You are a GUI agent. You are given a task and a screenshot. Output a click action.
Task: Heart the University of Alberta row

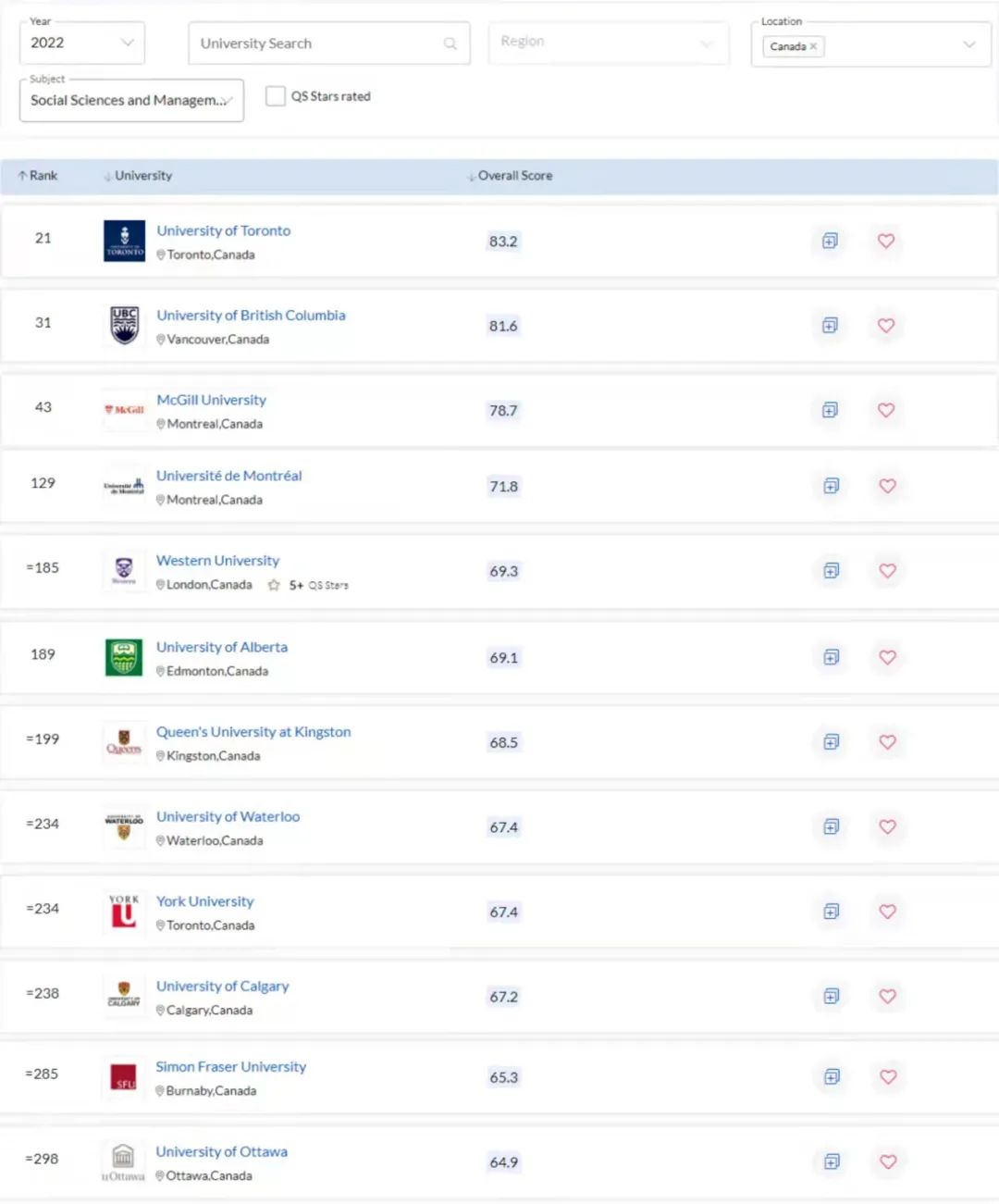point(888,657)
